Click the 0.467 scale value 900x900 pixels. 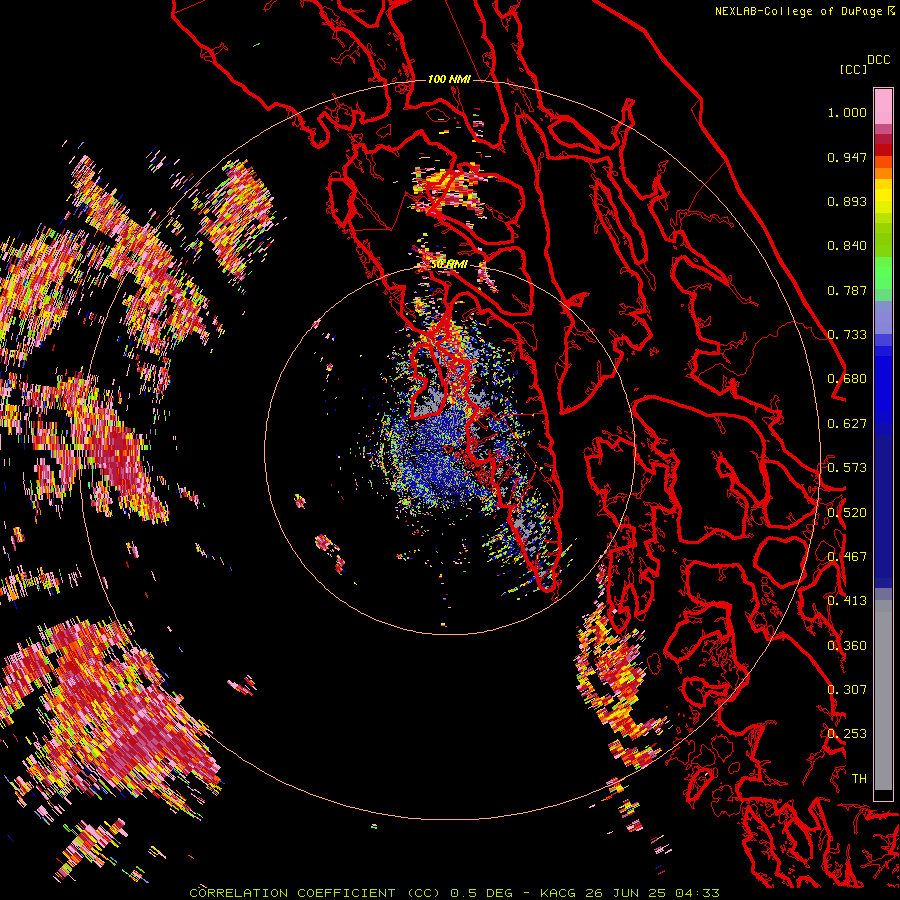847,557
